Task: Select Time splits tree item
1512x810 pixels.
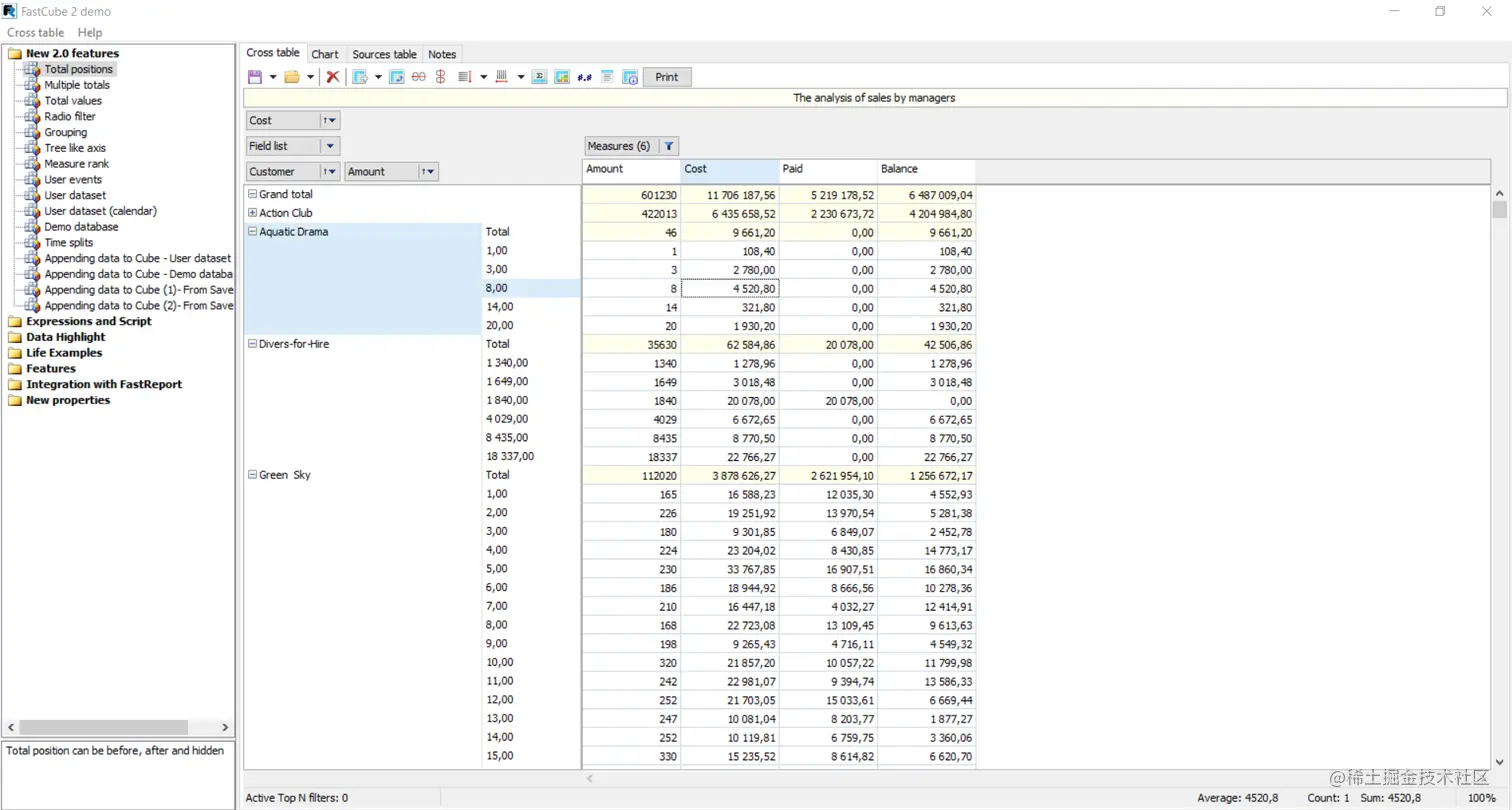Action: (x=69, y=243)
